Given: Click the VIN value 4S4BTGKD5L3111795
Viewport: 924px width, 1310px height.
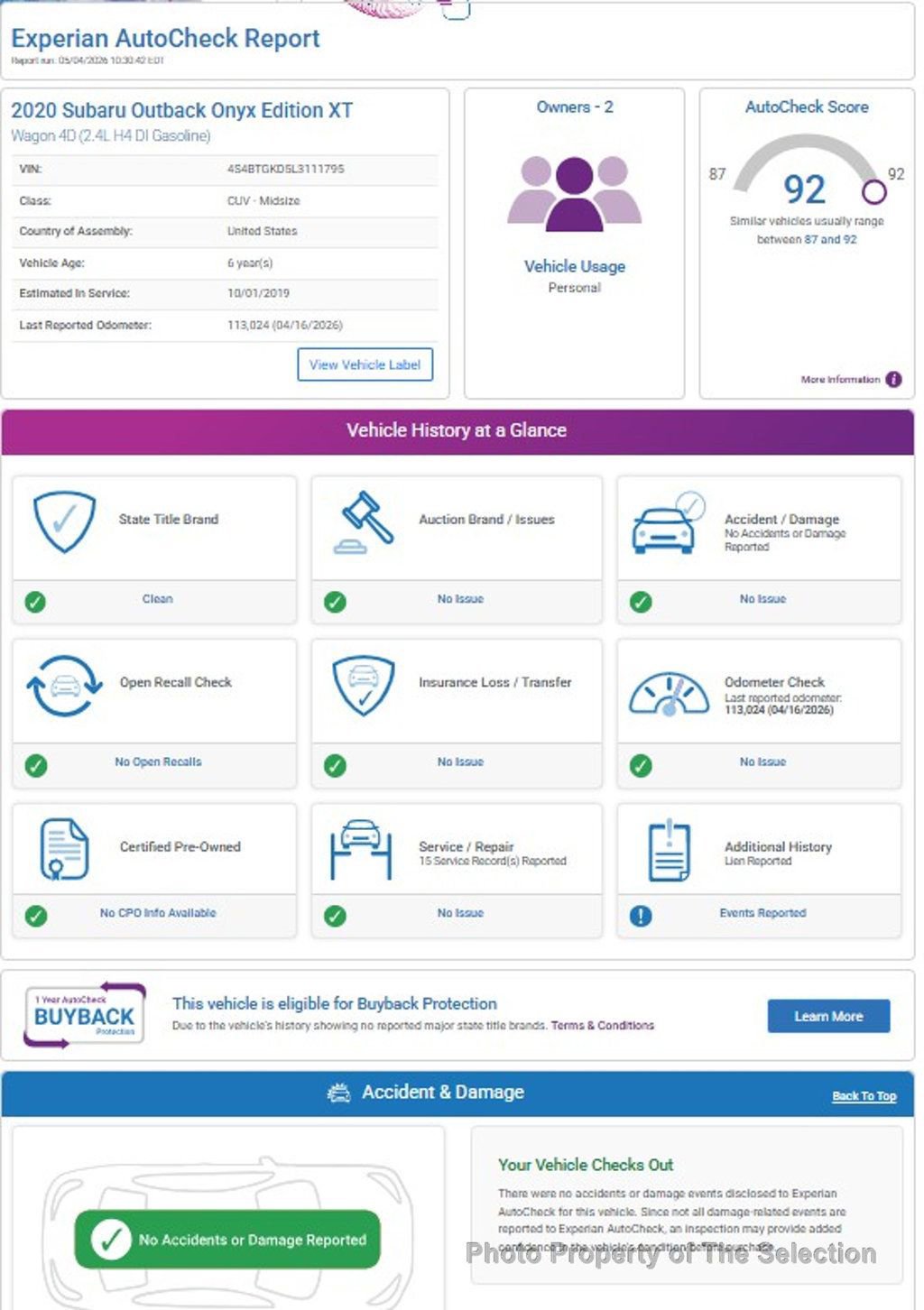Looking at the screenshot, I should [285, 169].
